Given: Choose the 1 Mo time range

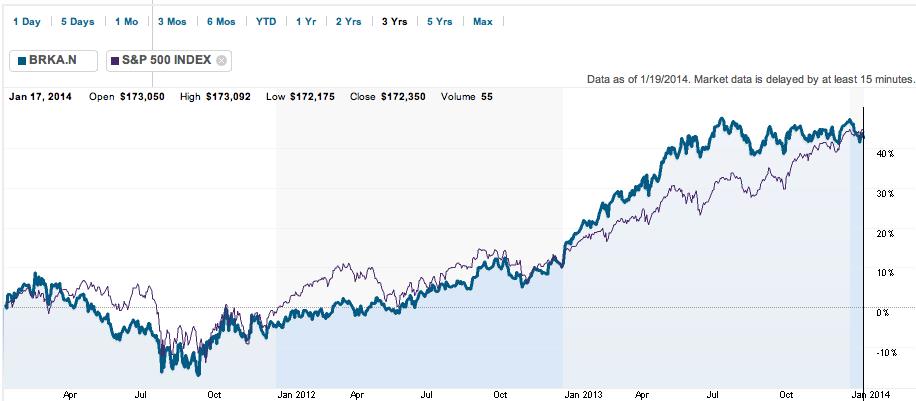Looking at the screenshot, I should click(x=127, y=21).
